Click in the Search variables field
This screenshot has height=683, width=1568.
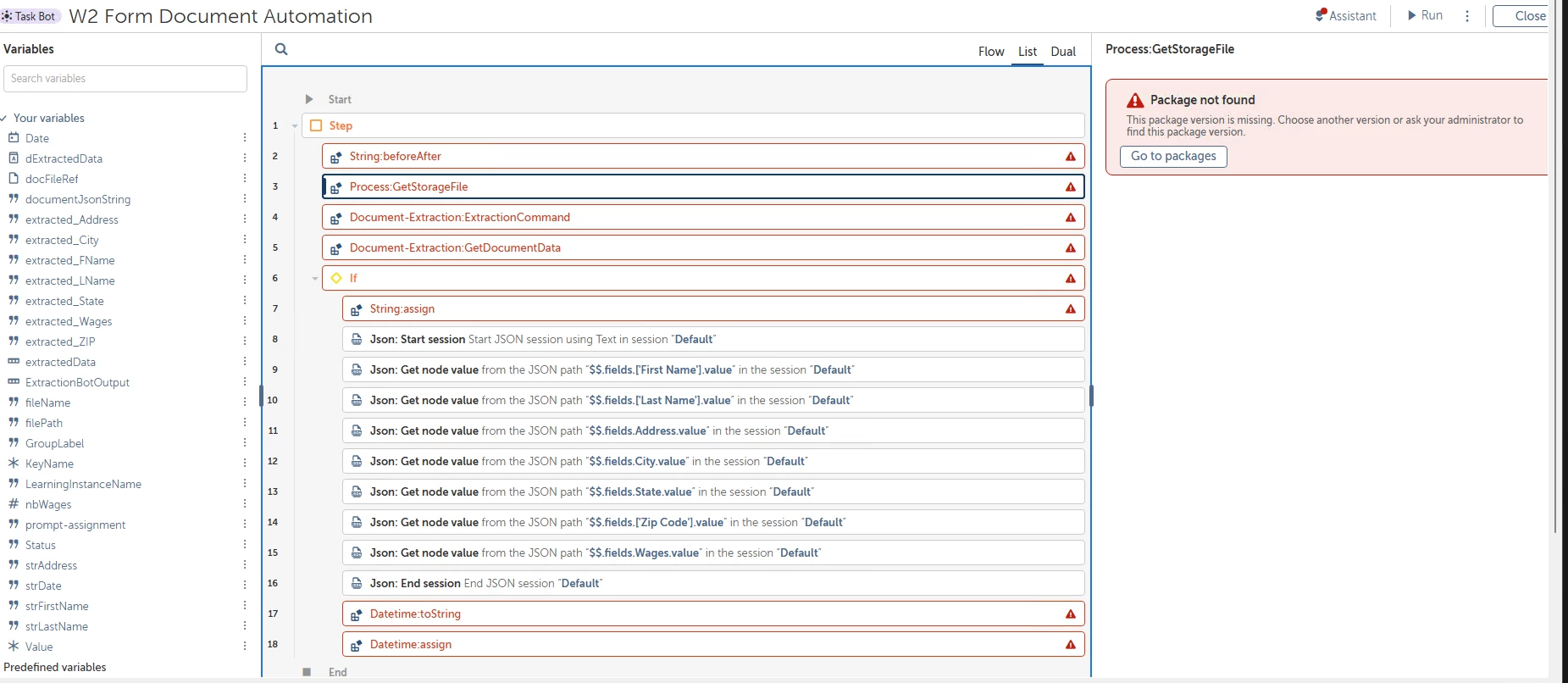point(125,79)
